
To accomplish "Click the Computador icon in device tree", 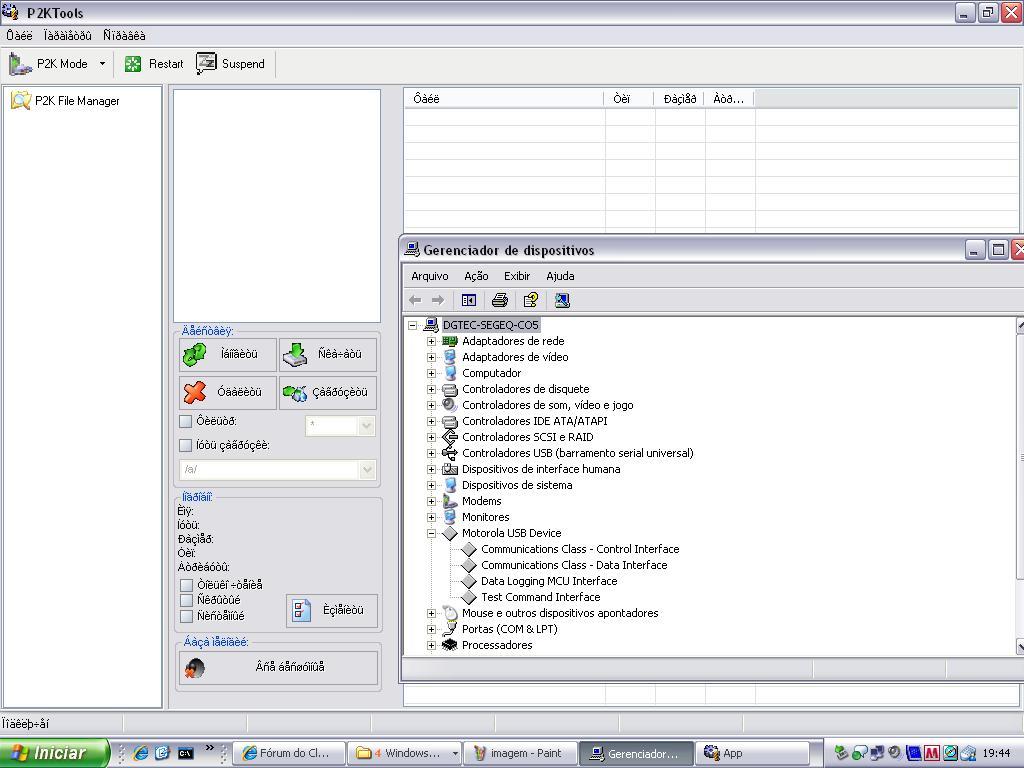I will (x=450, y=374).
